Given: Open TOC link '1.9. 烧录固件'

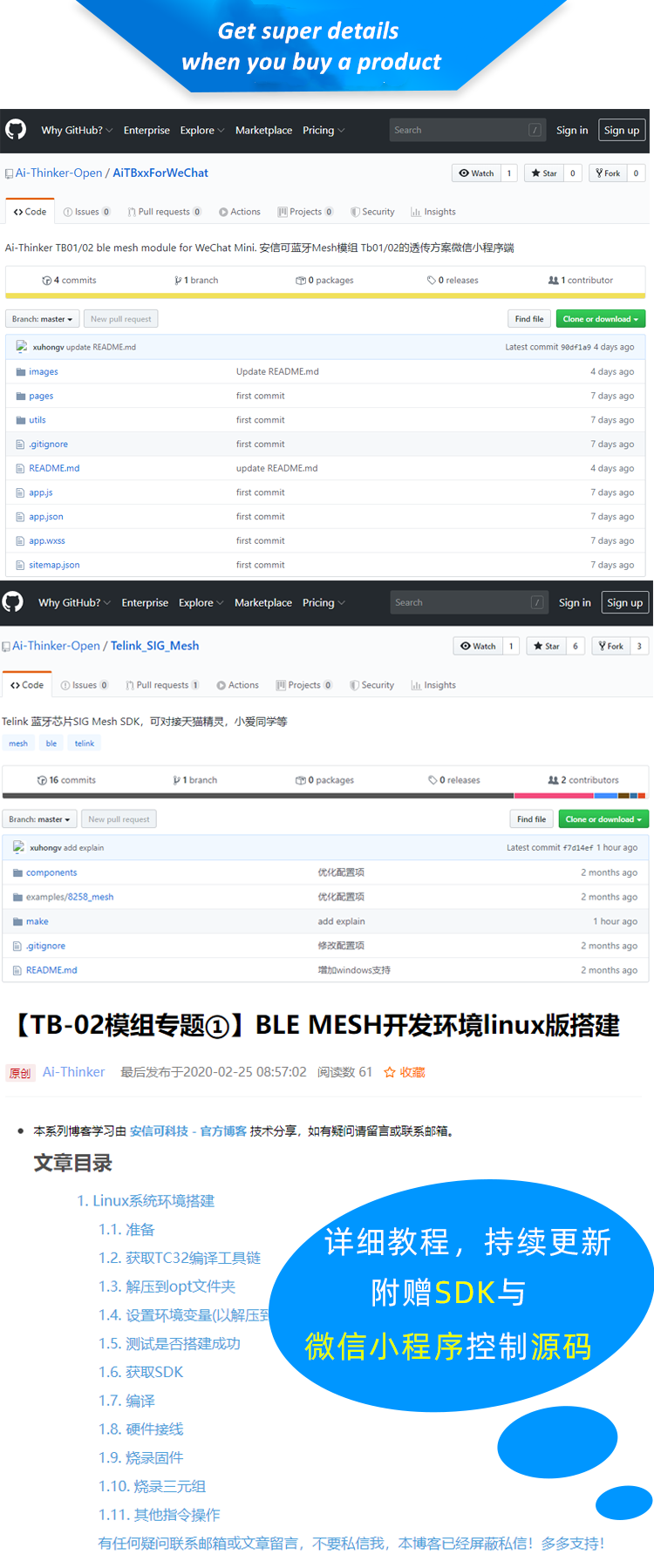Looking at the screenshot, I should click(141, 1457).
